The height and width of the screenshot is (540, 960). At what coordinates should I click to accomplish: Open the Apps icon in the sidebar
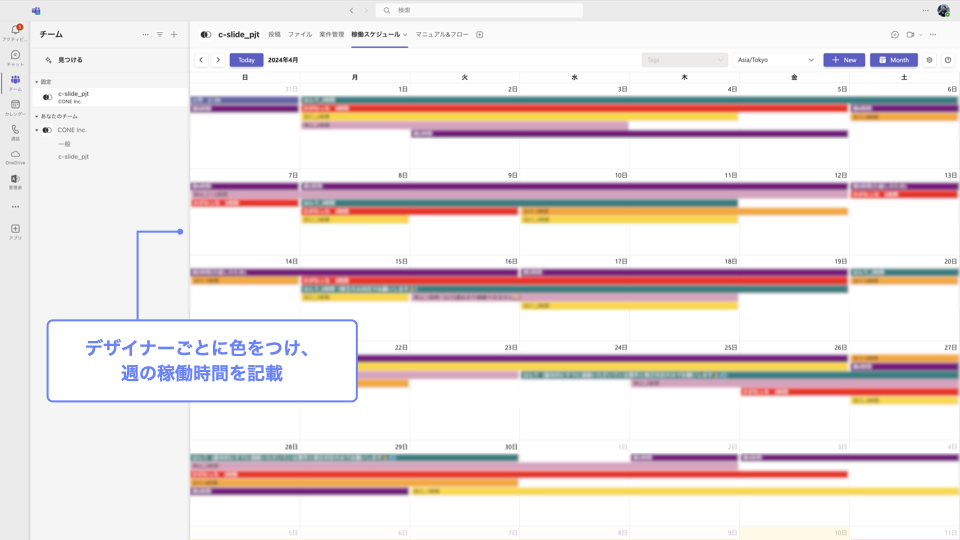pyautogui.click(x=15, y=231)
